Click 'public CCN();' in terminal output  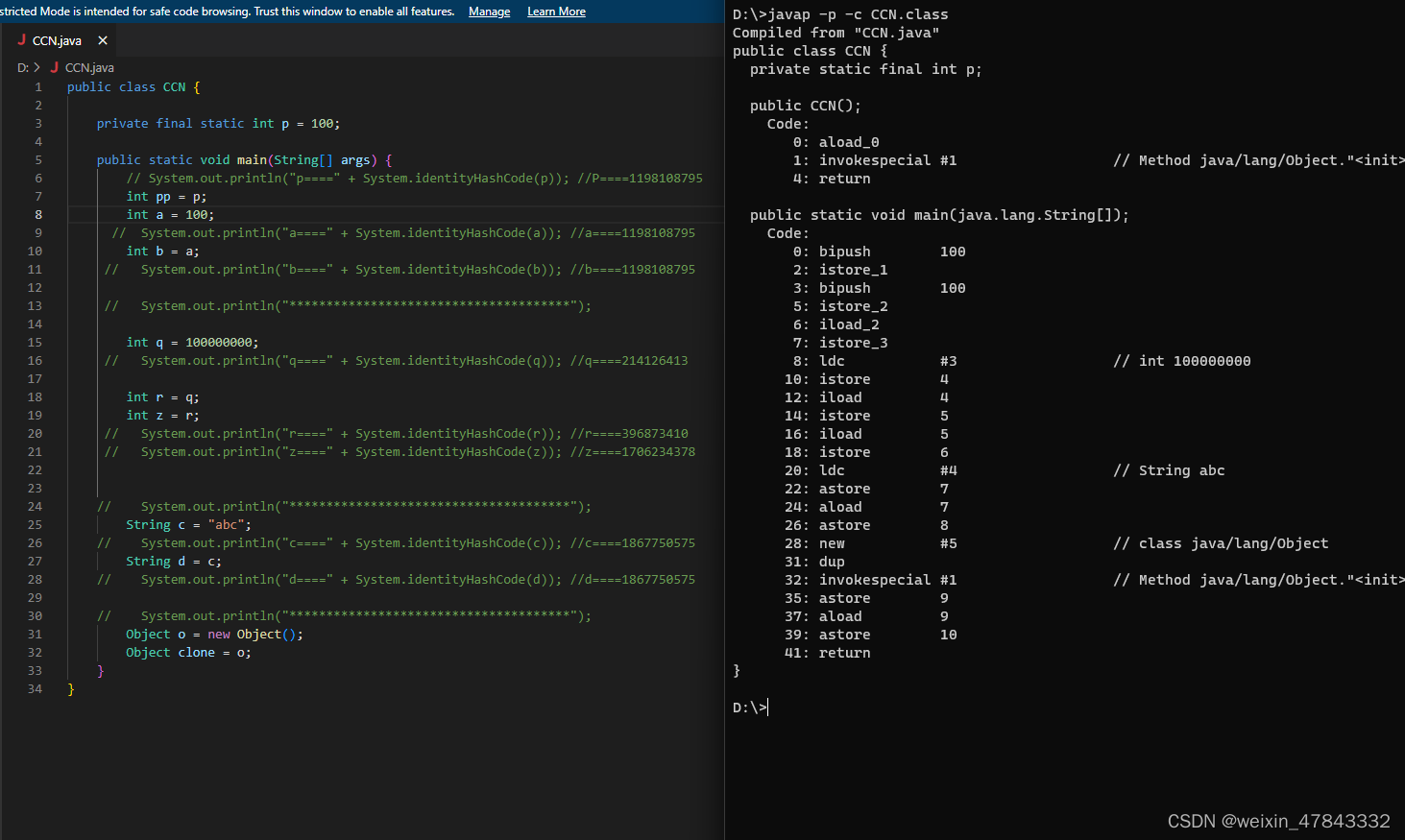click(805, 106)
